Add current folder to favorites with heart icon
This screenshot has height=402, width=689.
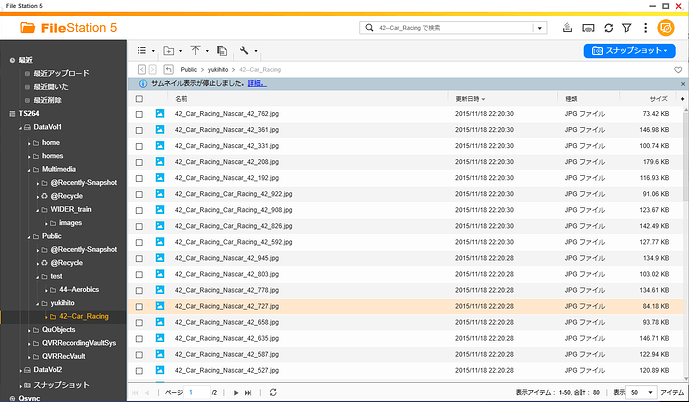pyautogui.click(x=678, y=68)
